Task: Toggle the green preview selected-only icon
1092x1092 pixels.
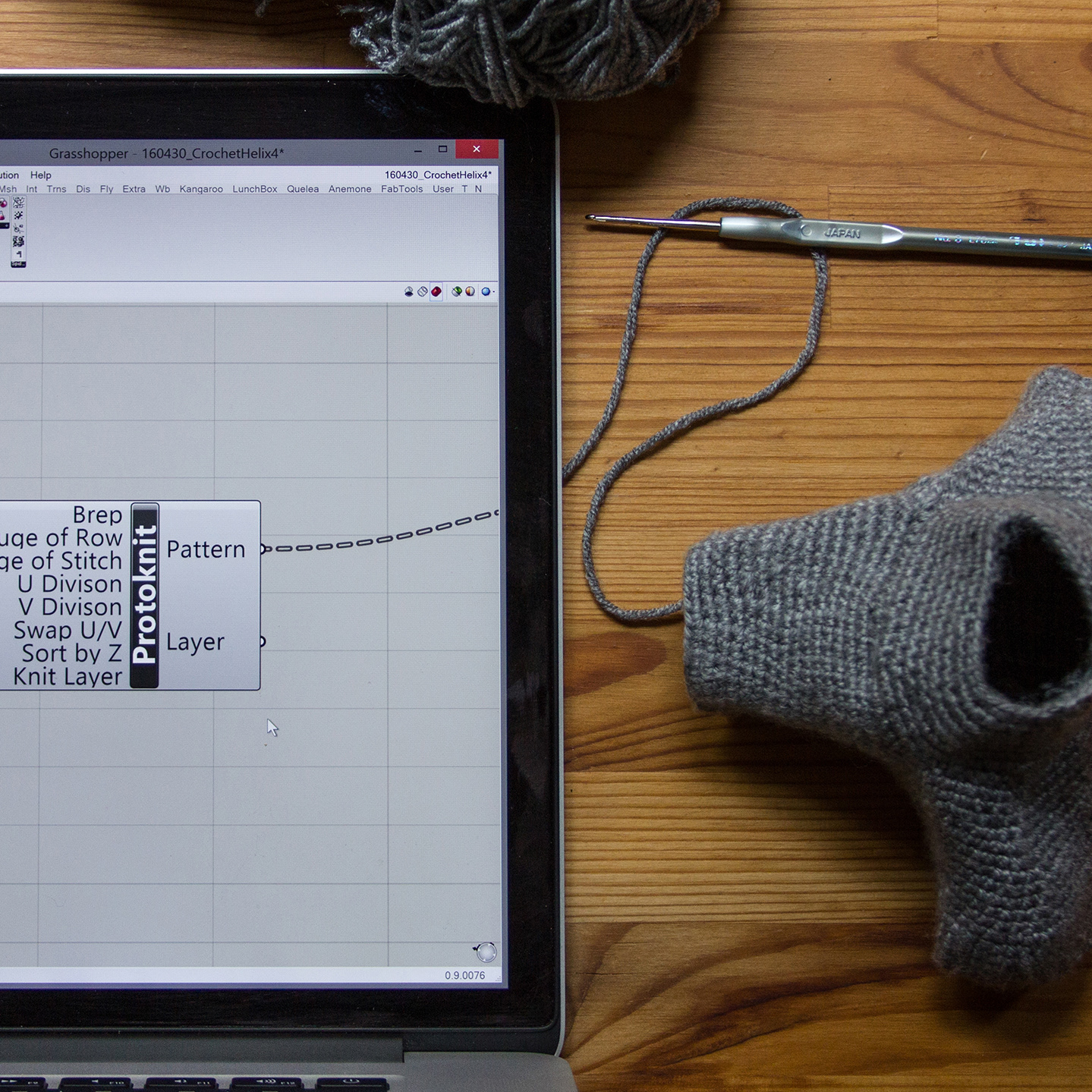Action: 457,291
